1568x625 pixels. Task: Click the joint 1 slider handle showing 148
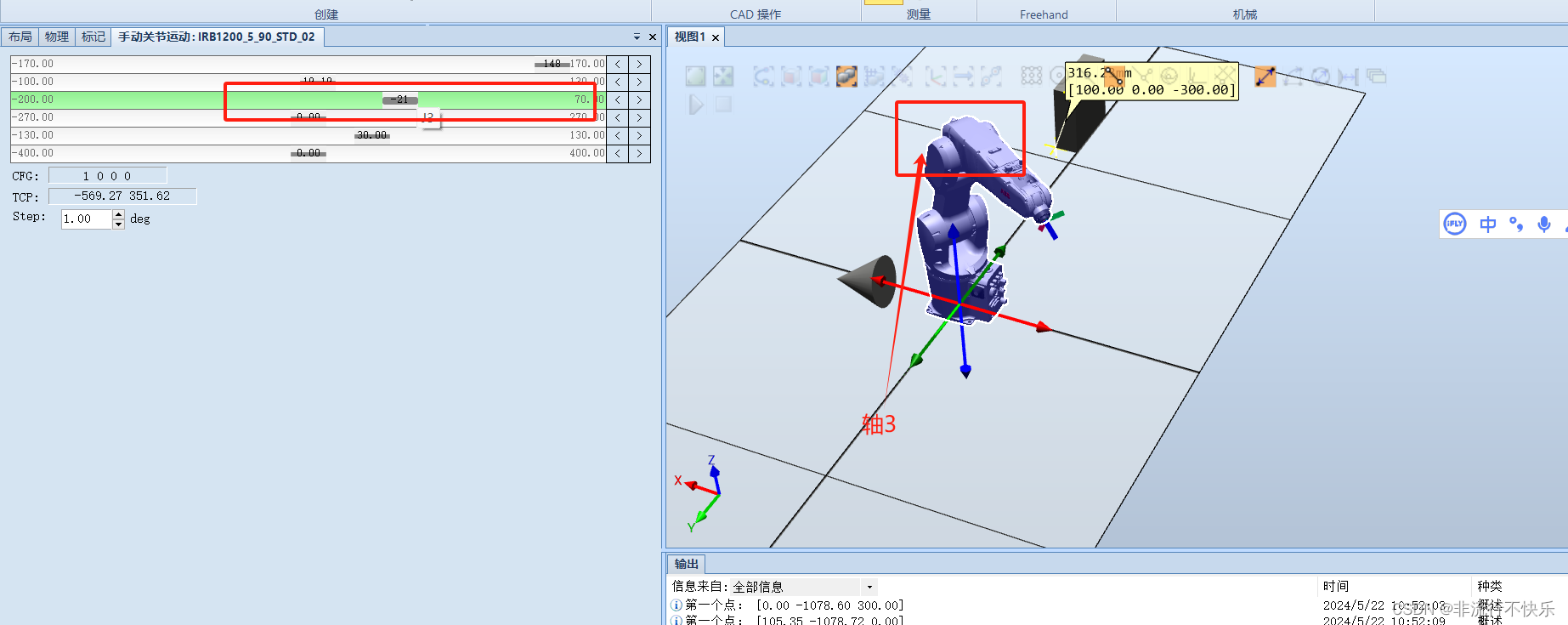[552, 64]
